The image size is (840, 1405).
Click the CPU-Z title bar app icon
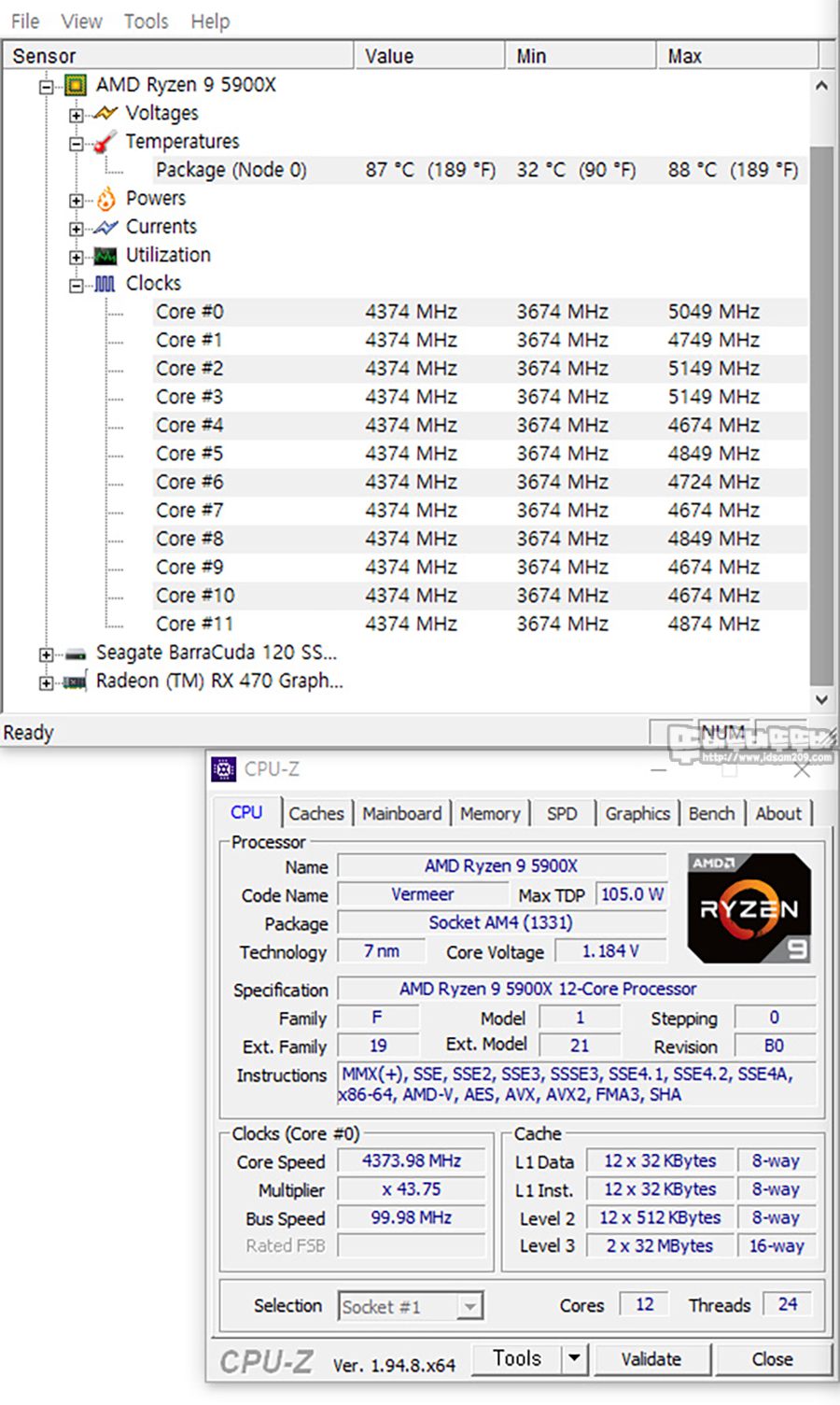tap(224, 769)
